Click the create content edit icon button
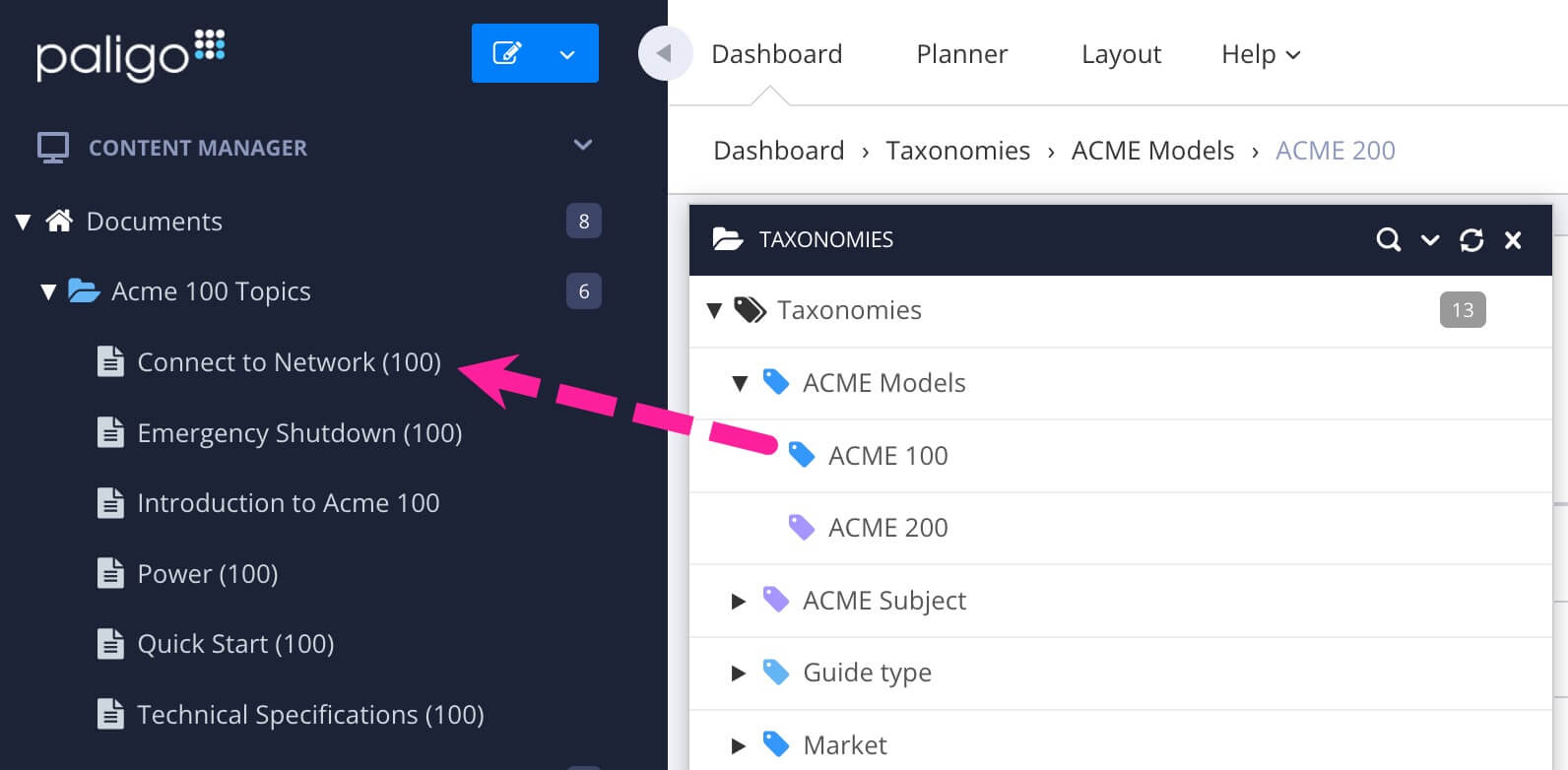The image size is (1568, 770). [506, 53]
